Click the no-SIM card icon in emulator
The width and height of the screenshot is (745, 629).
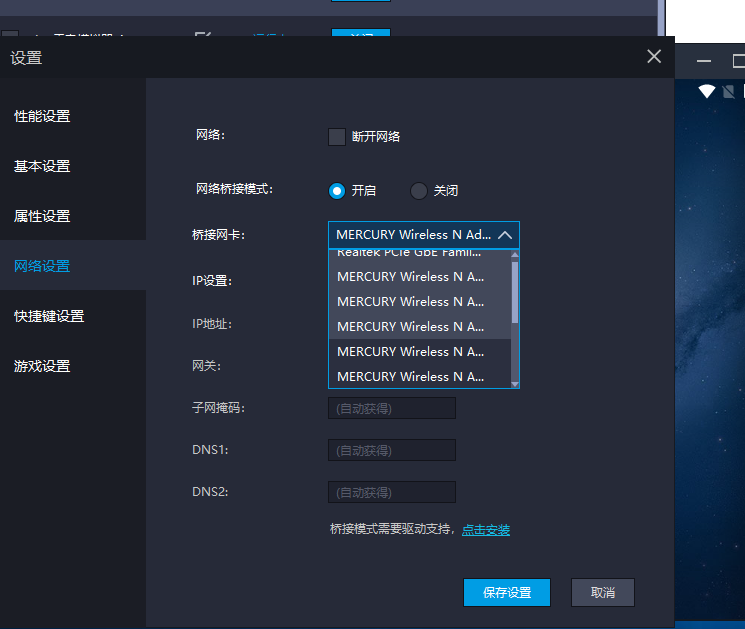[729, 92]
